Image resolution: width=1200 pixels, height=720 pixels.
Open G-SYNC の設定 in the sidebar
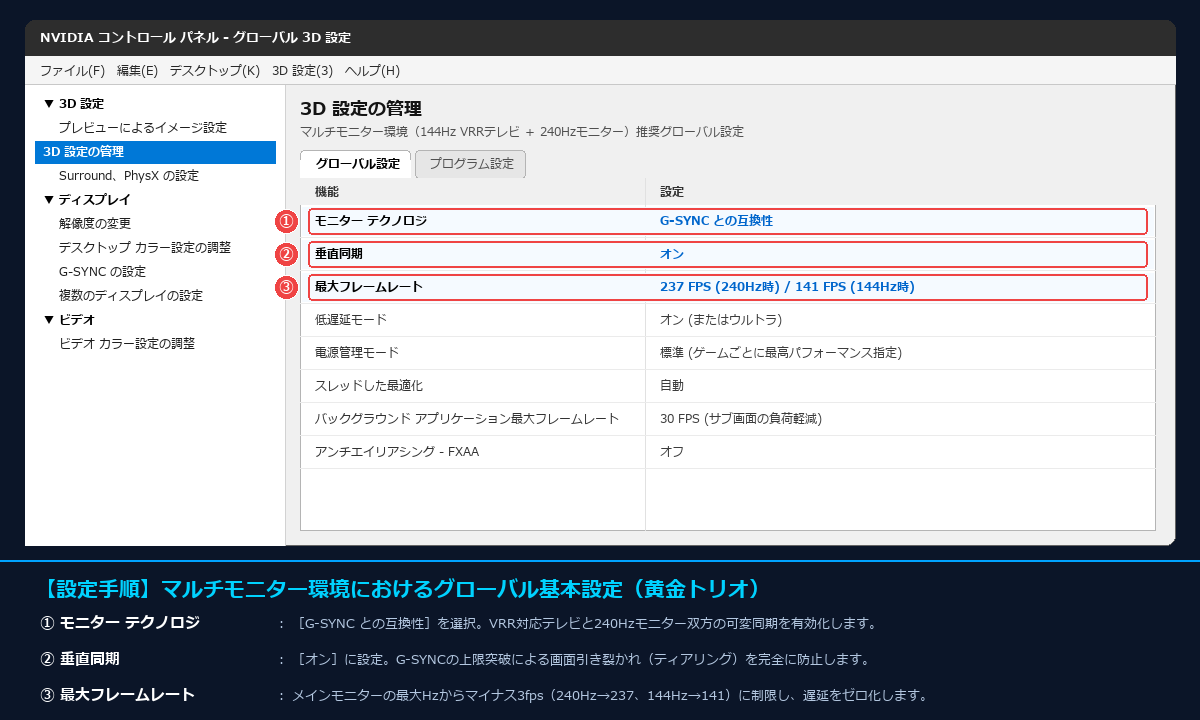click(103, 272)
